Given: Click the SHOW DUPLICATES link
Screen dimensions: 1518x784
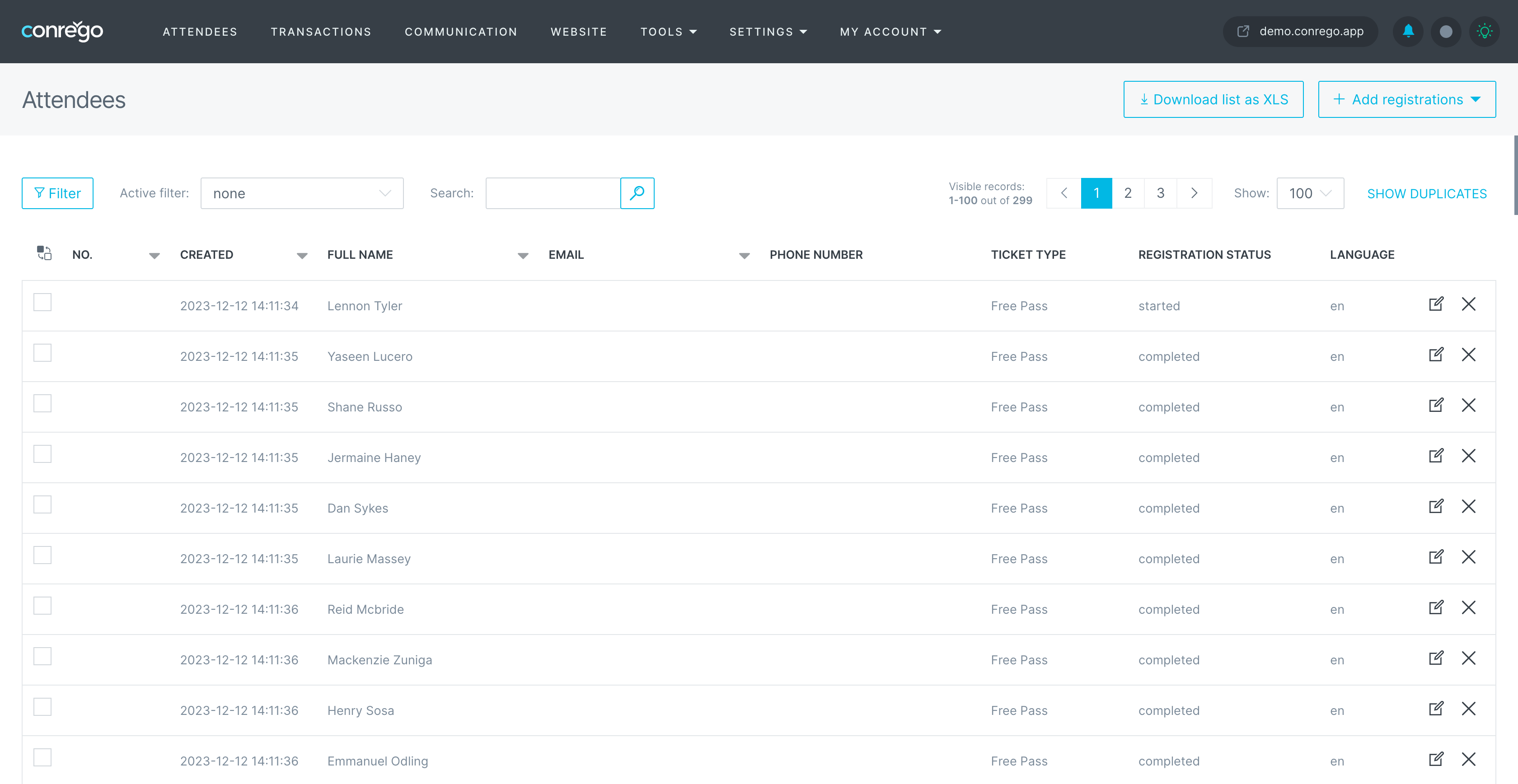Looking at the screenshot, I should [1426, 194].
